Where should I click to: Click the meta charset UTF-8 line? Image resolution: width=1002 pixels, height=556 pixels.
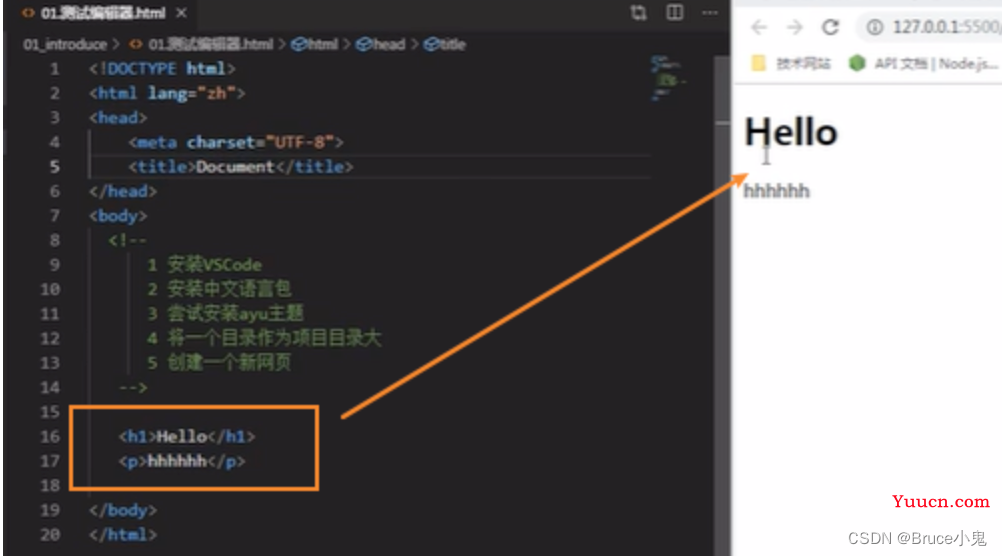[x=236, y=142]
